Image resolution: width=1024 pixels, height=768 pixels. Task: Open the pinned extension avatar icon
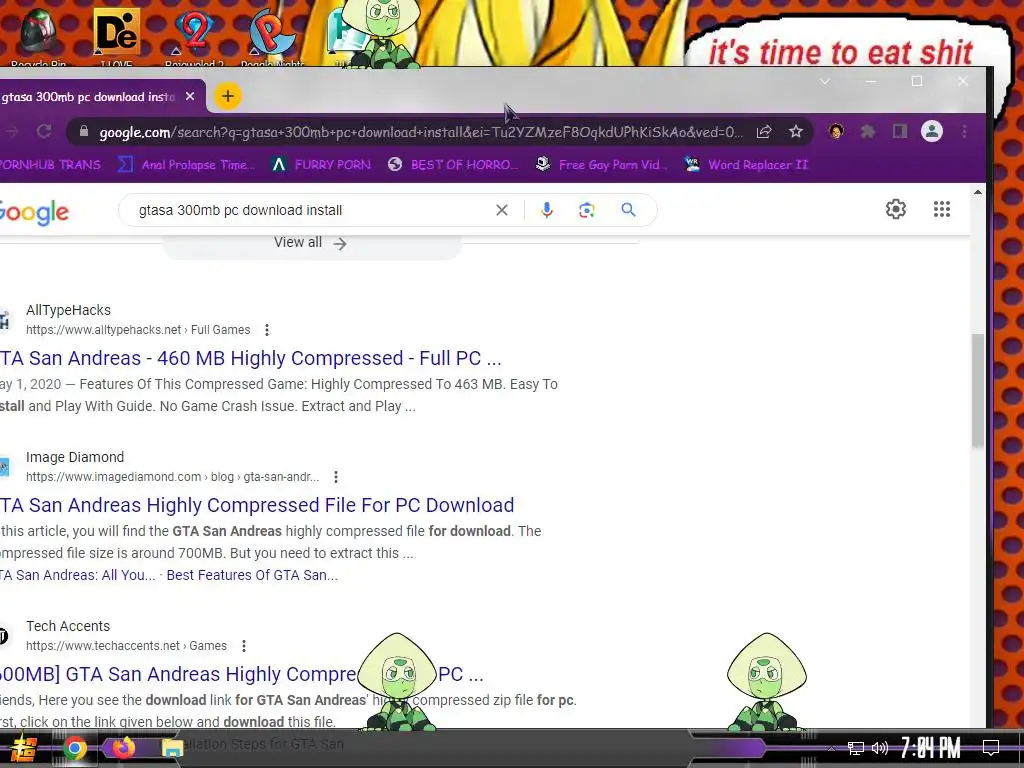[836, 131]
